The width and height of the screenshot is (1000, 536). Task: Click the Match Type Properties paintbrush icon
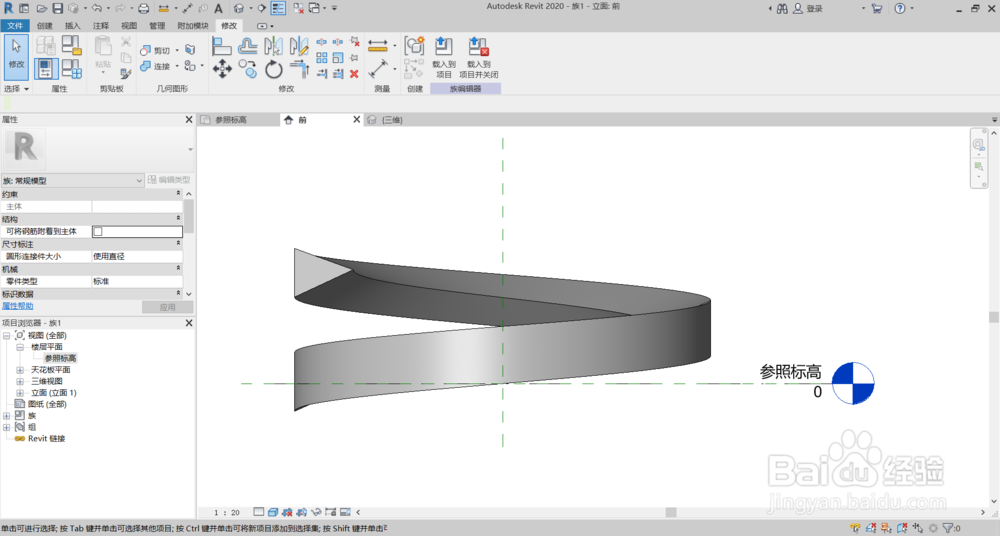click(126, 74)
